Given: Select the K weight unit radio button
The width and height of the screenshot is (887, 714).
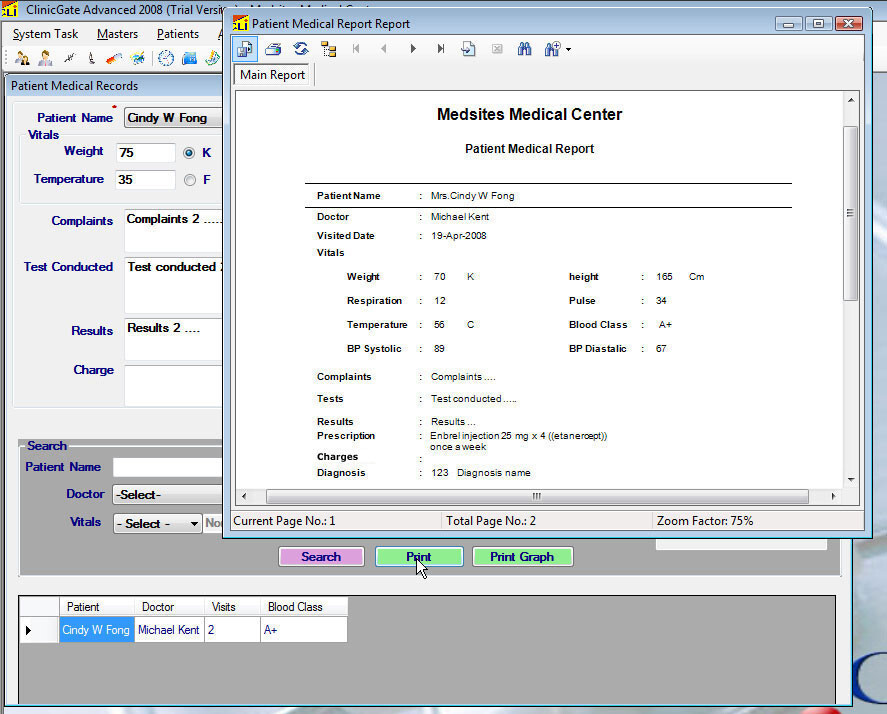Looking at the screenshot, I should pos(189,153).
